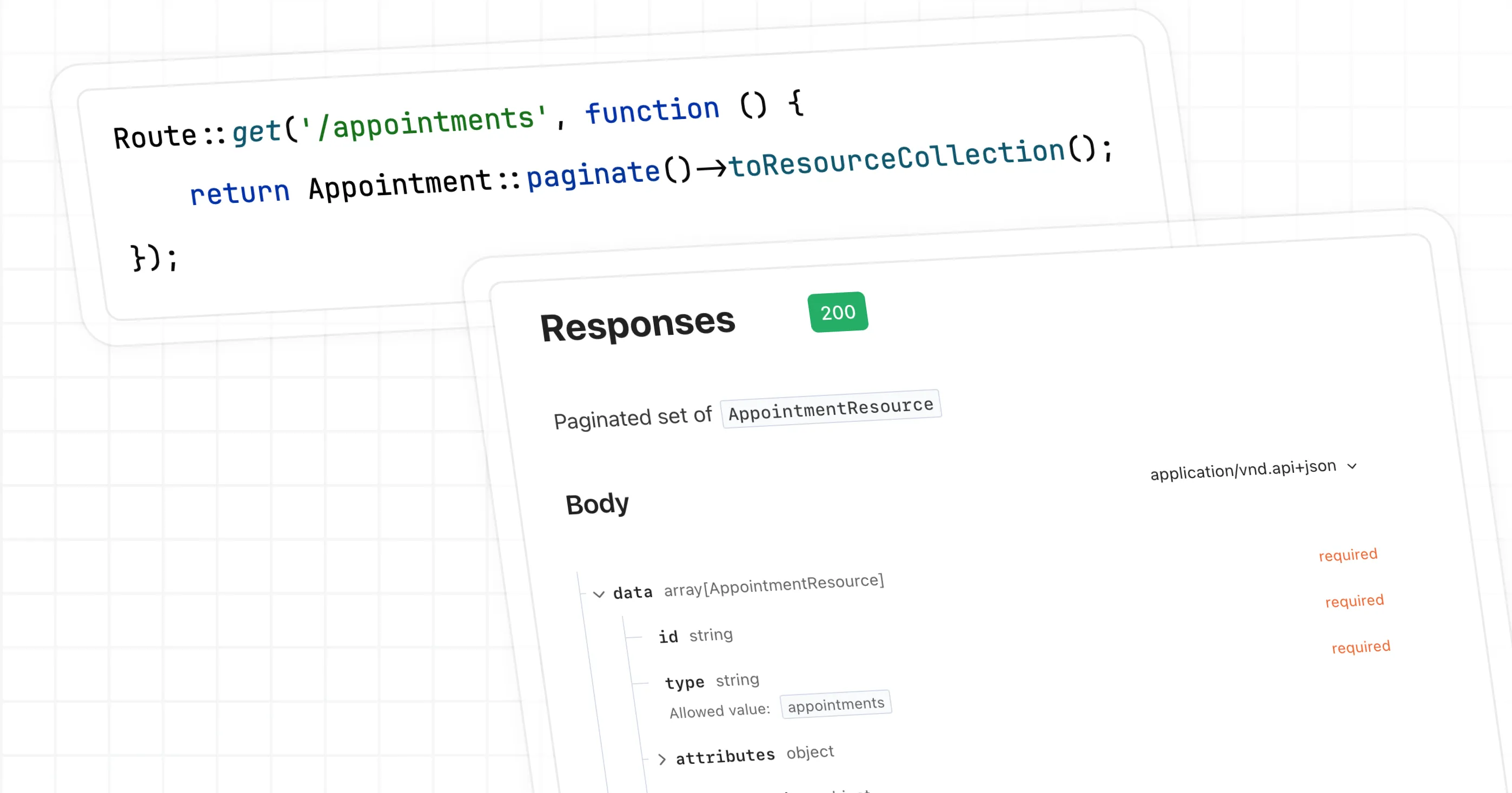Click the attributes property name
This screenshot has width=1512, height=793.
click(x=725, y=756)
